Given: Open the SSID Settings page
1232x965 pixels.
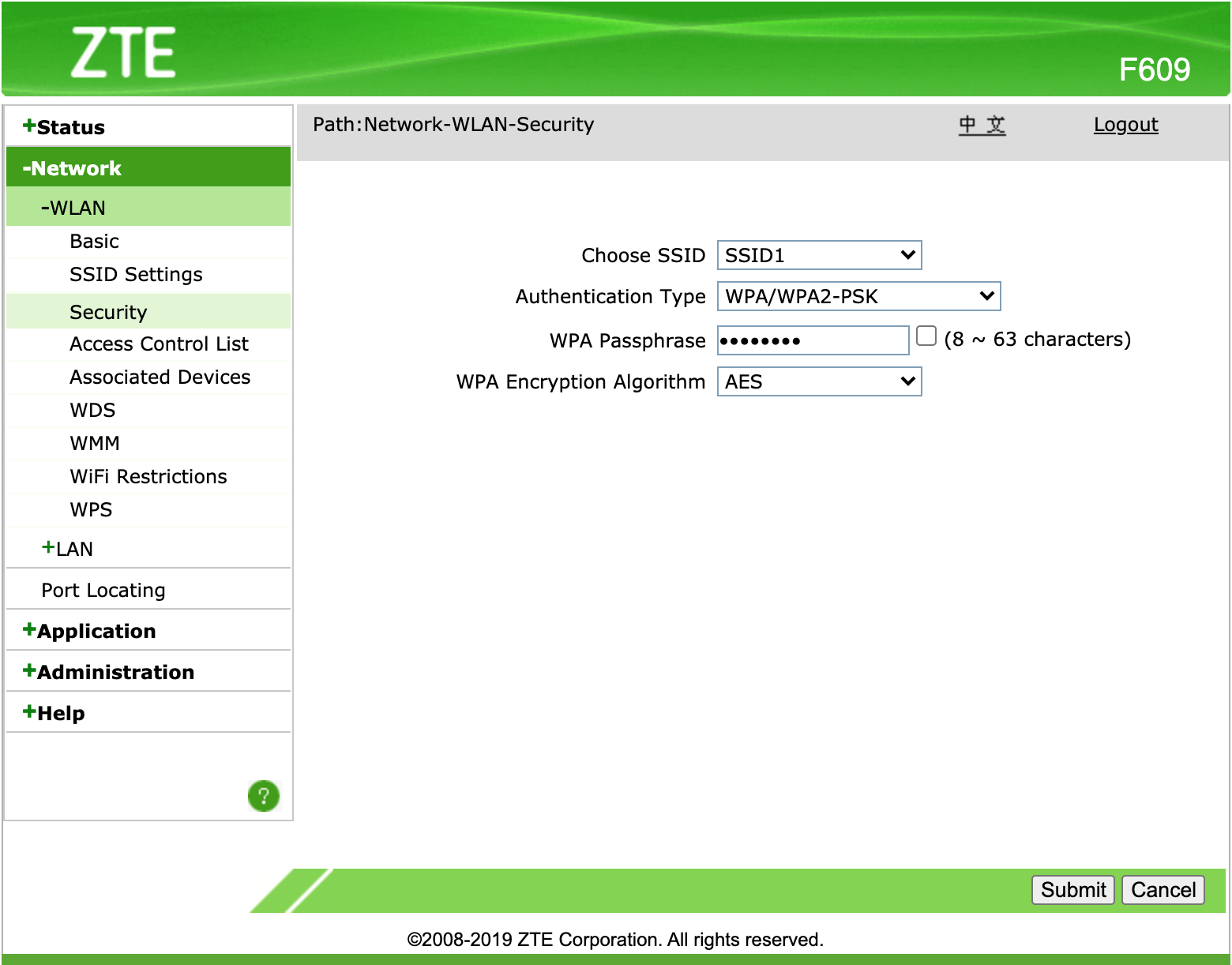Looking at the screenshot, I should [136, 274].
